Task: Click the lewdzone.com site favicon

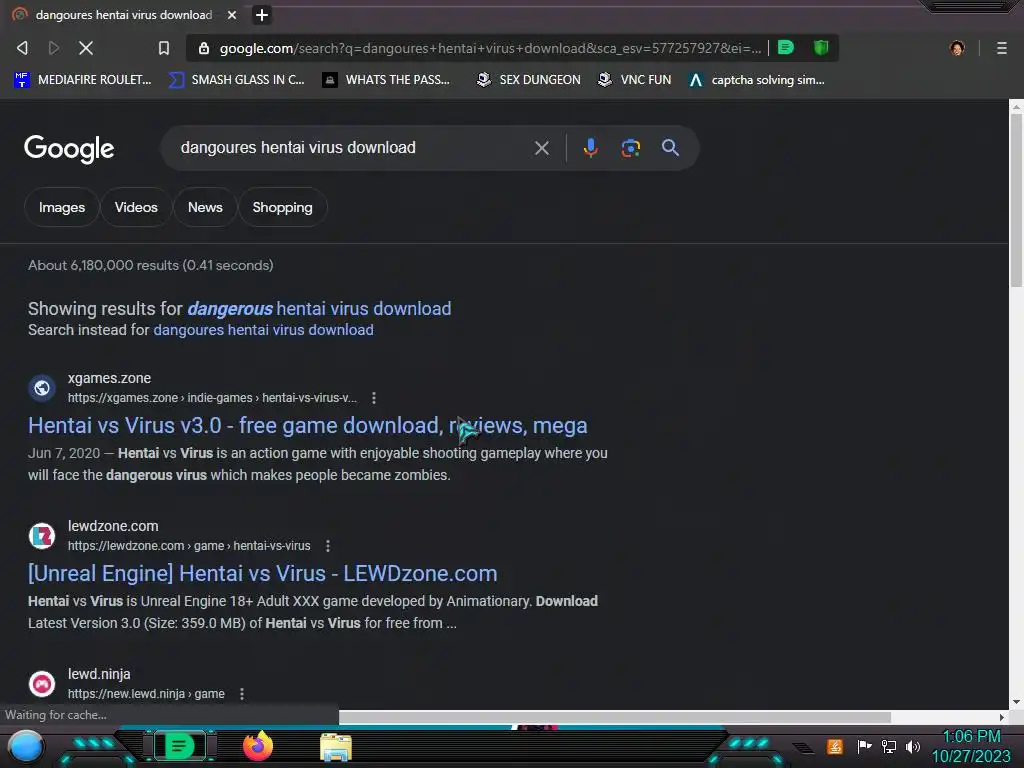Action: coord(42,536)
